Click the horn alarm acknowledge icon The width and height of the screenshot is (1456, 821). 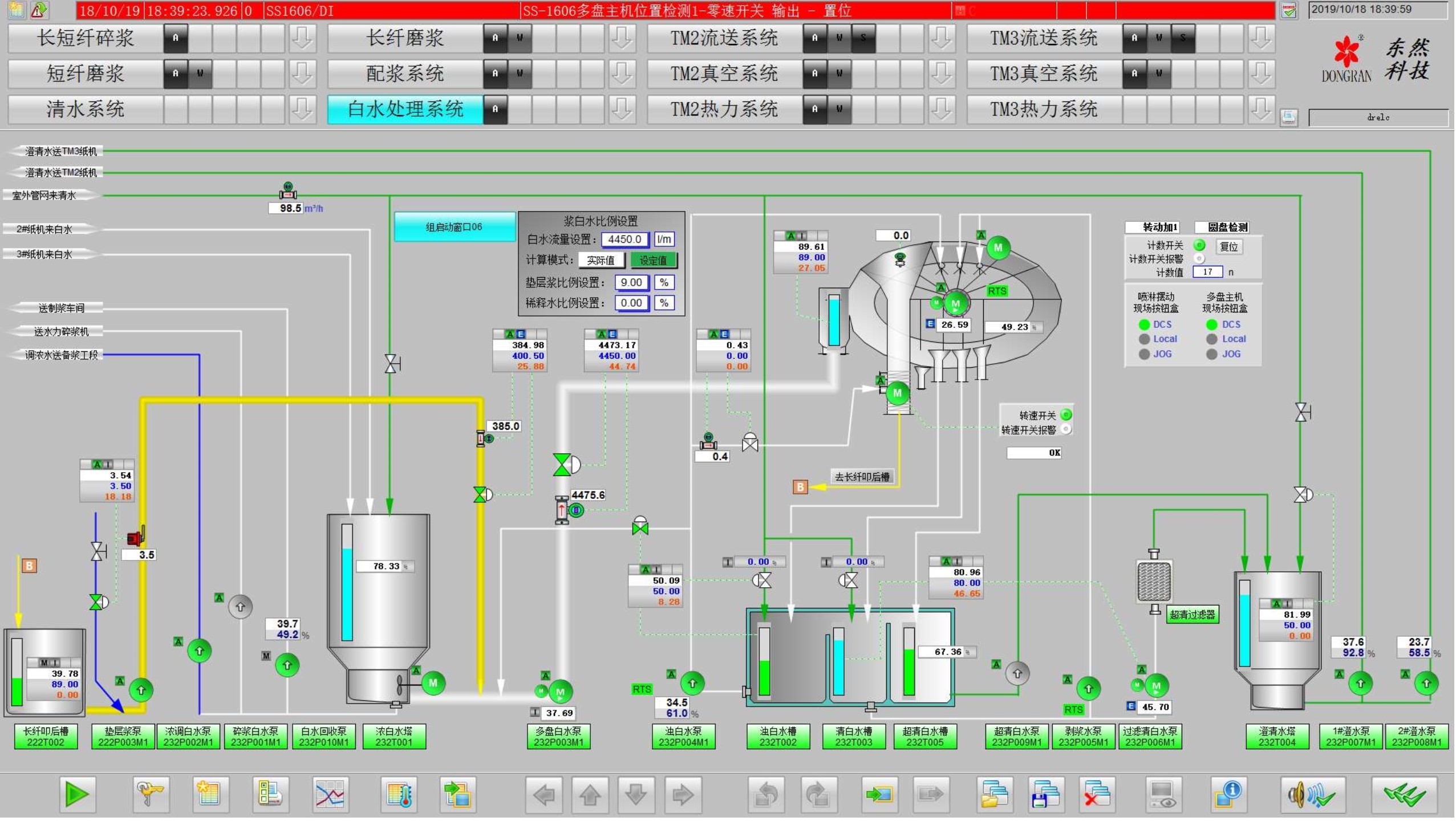[x=1313, y=795]
